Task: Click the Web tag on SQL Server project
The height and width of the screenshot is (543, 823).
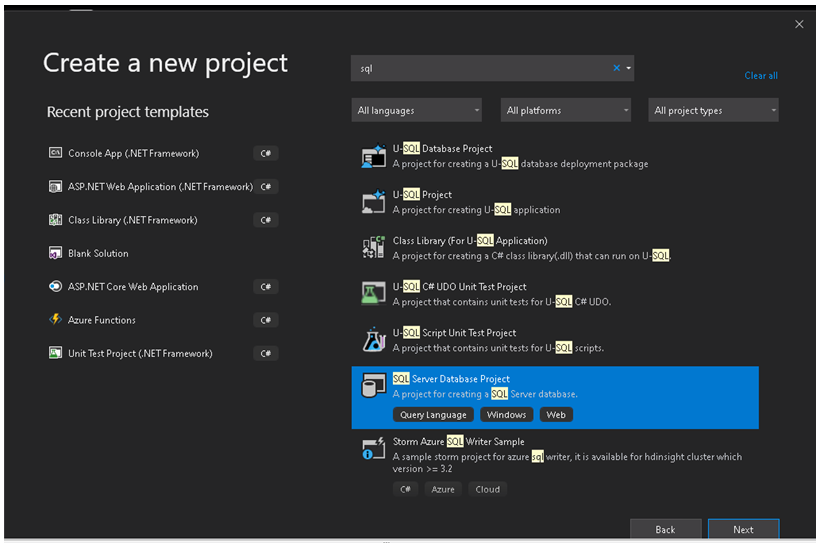Action: [556, 414]
